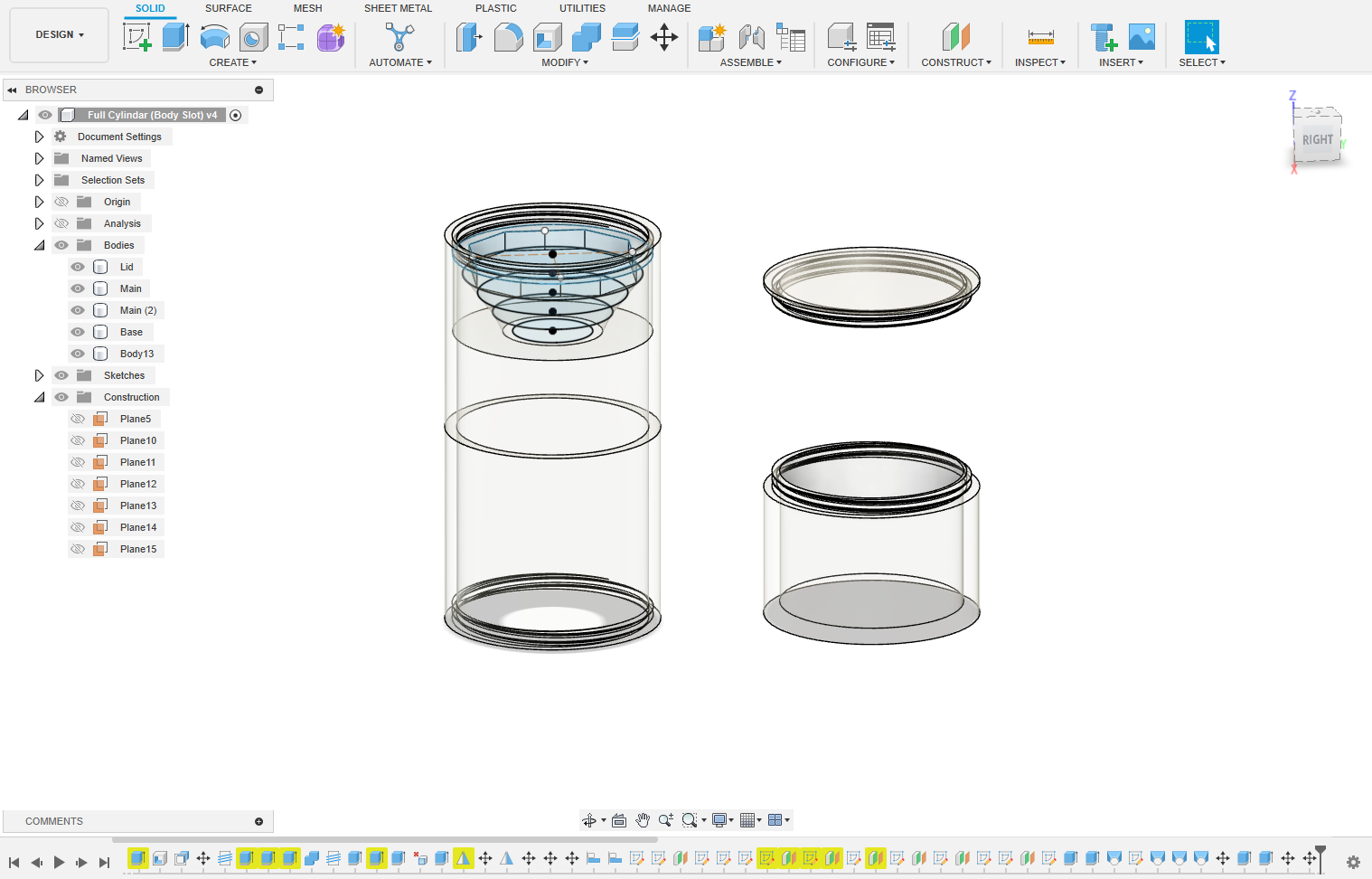This screenshot has width=1372, height=879.
Task: Jump to timeline end
Action: coord(104,862)
